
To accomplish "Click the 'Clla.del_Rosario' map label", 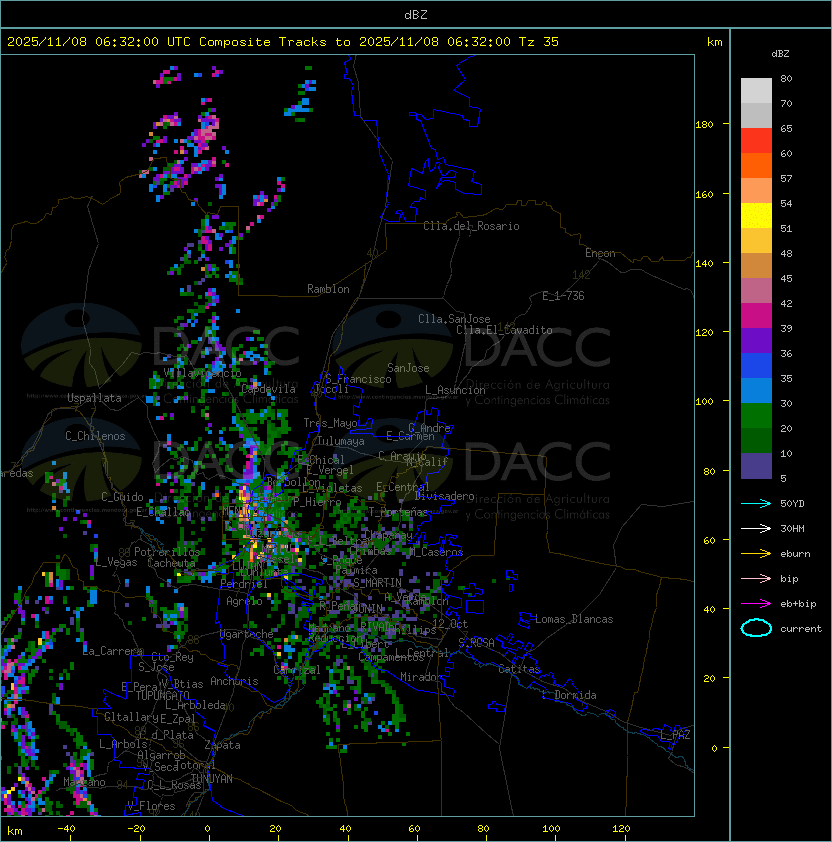I will pyautogui.click(x=471, y=226).
